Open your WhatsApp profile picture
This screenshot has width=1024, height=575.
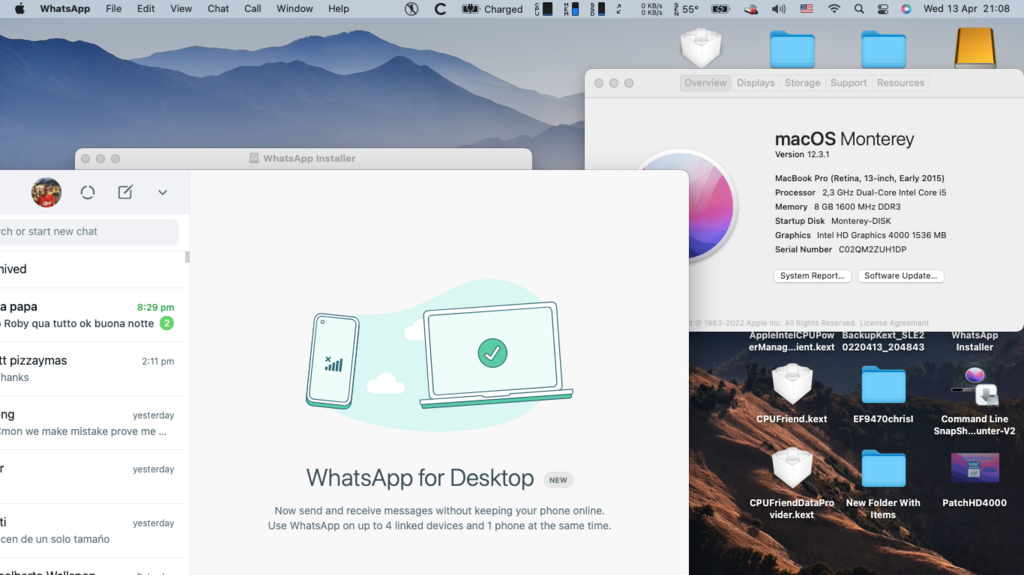[x=46, y=192]
